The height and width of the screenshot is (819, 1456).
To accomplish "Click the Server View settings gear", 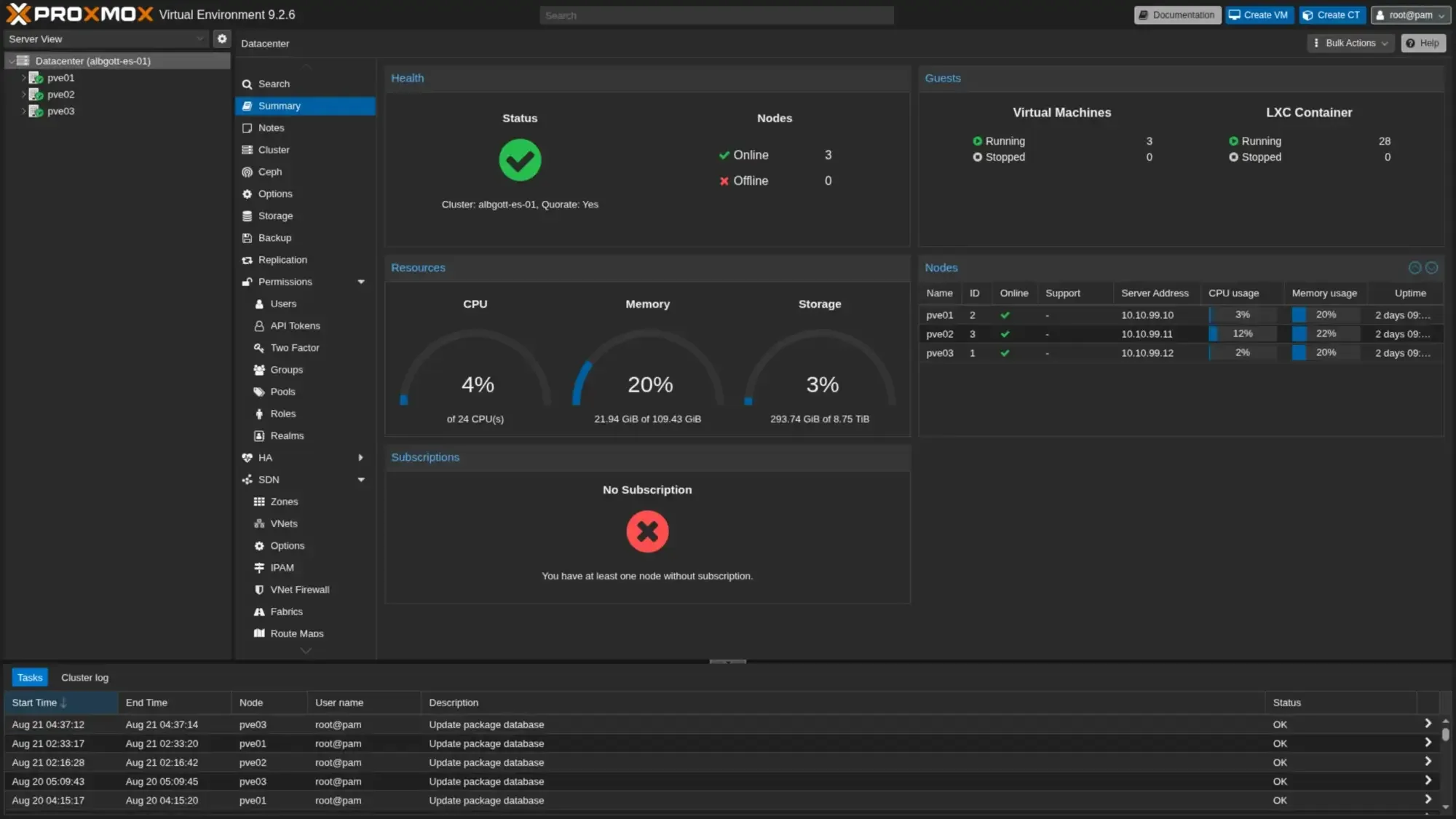I will [x=222, y=39].
